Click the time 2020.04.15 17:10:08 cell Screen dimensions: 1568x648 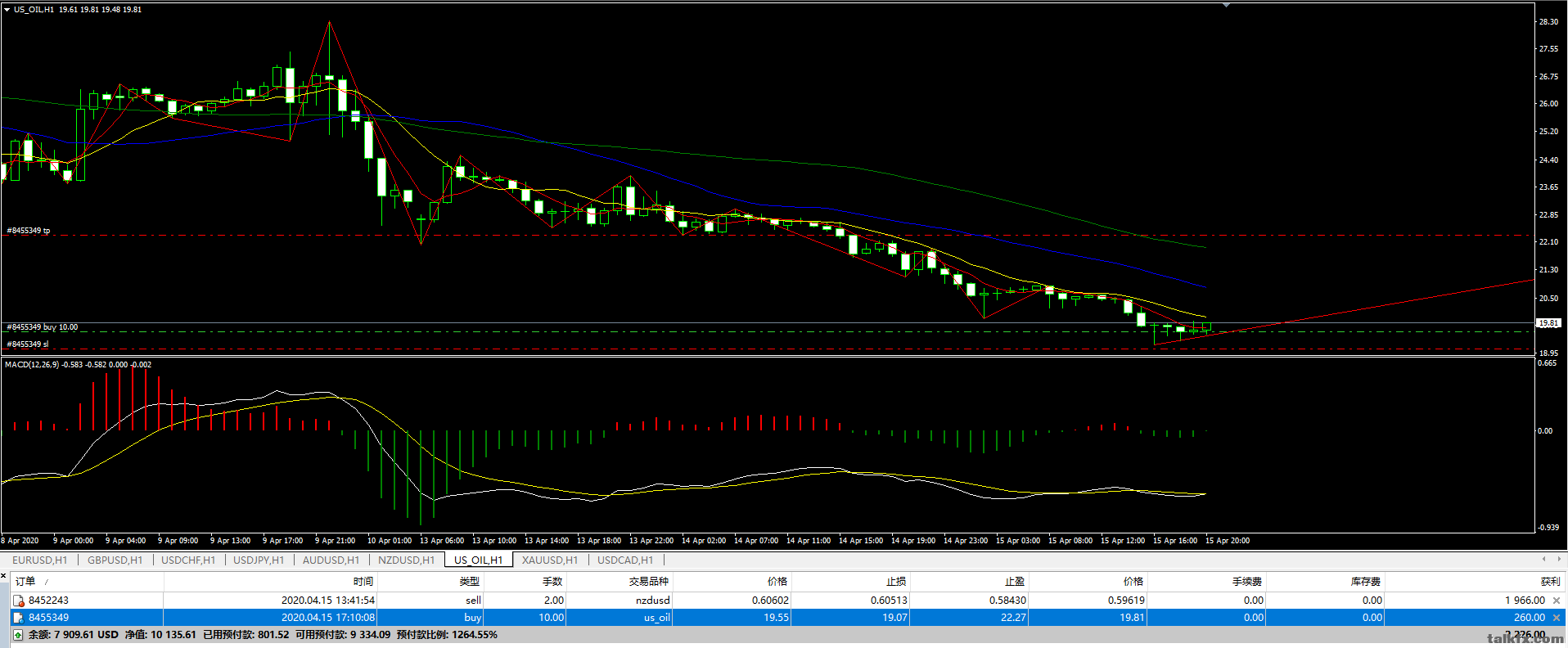click(x=328, y=618)
